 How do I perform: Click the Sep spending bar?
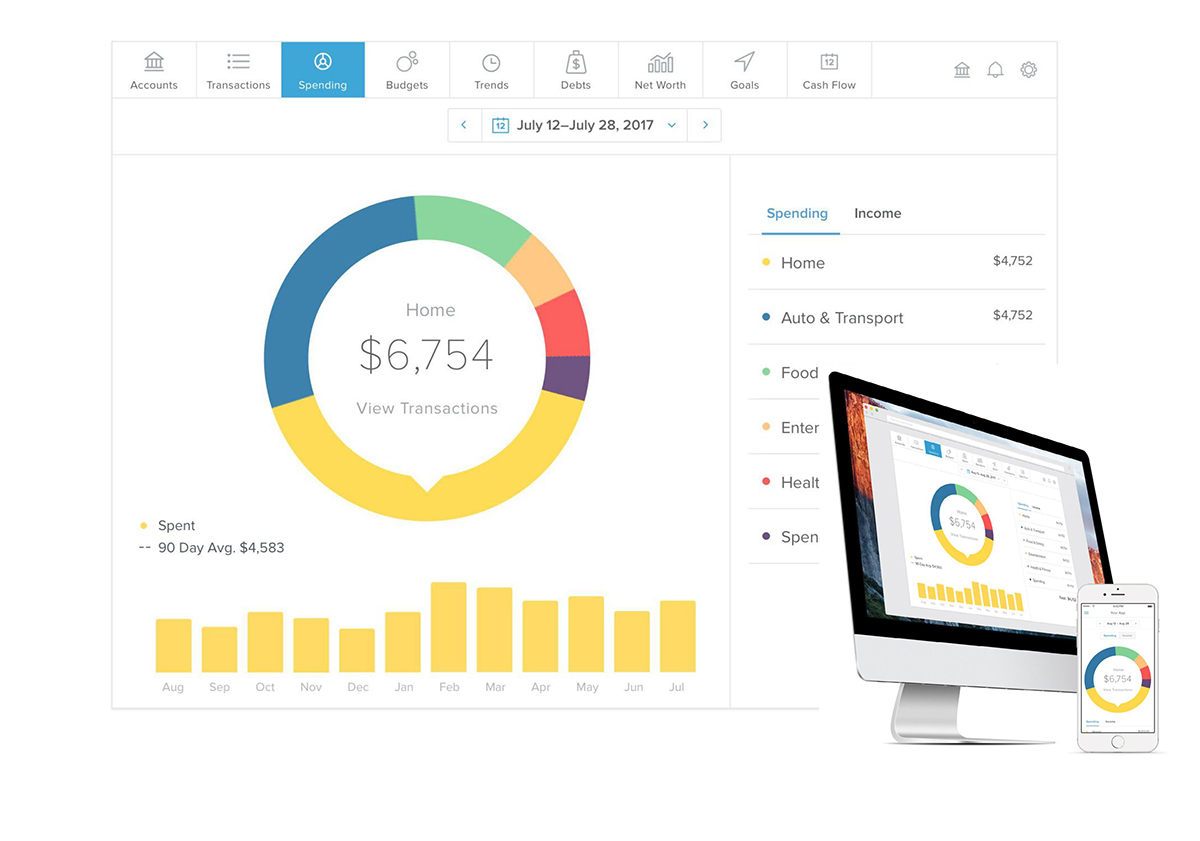(x=219, y=649)
